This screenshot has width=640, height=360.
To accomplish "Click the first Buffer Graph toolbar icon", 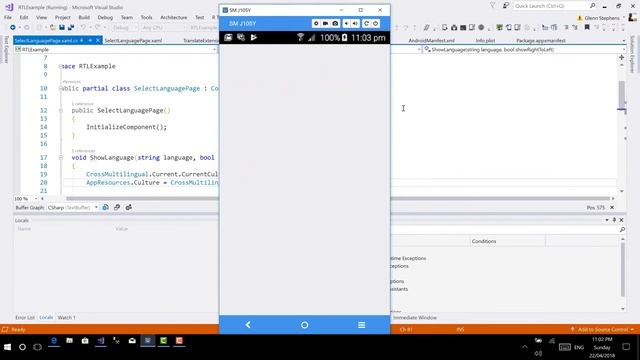I will (105, 207).
